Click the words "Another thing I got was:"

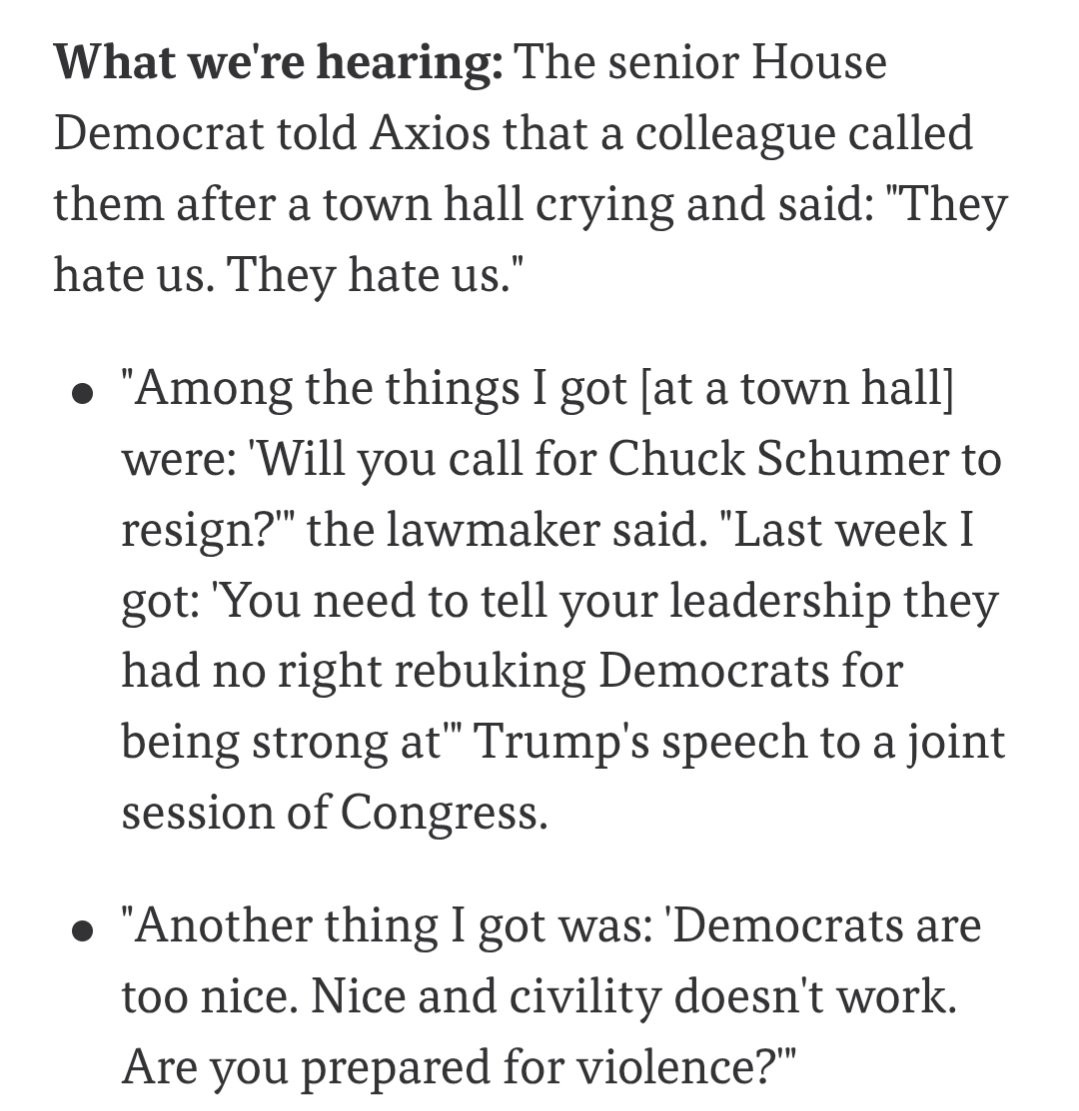coord(393,927)
